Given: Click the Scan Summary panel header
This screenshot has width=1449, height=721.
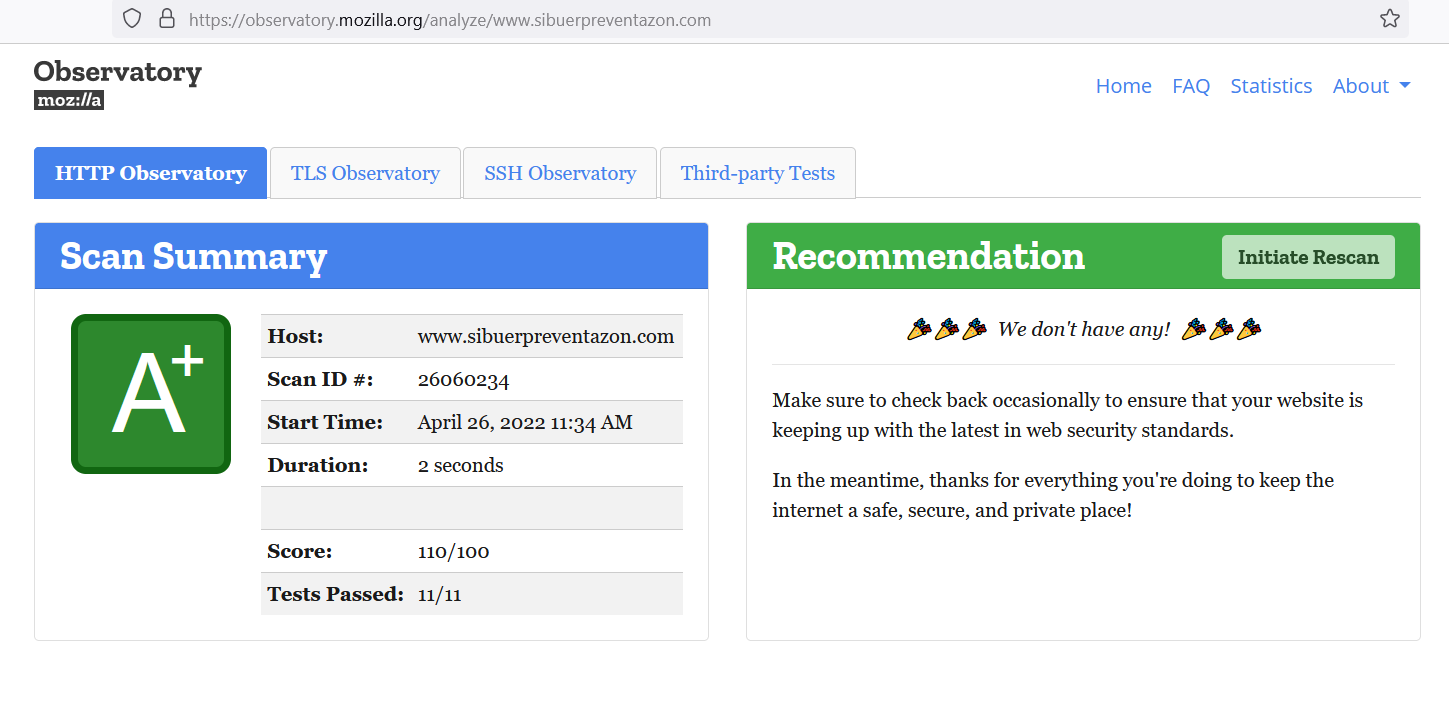Looking at the screenshot, I should tap(193, 257).
